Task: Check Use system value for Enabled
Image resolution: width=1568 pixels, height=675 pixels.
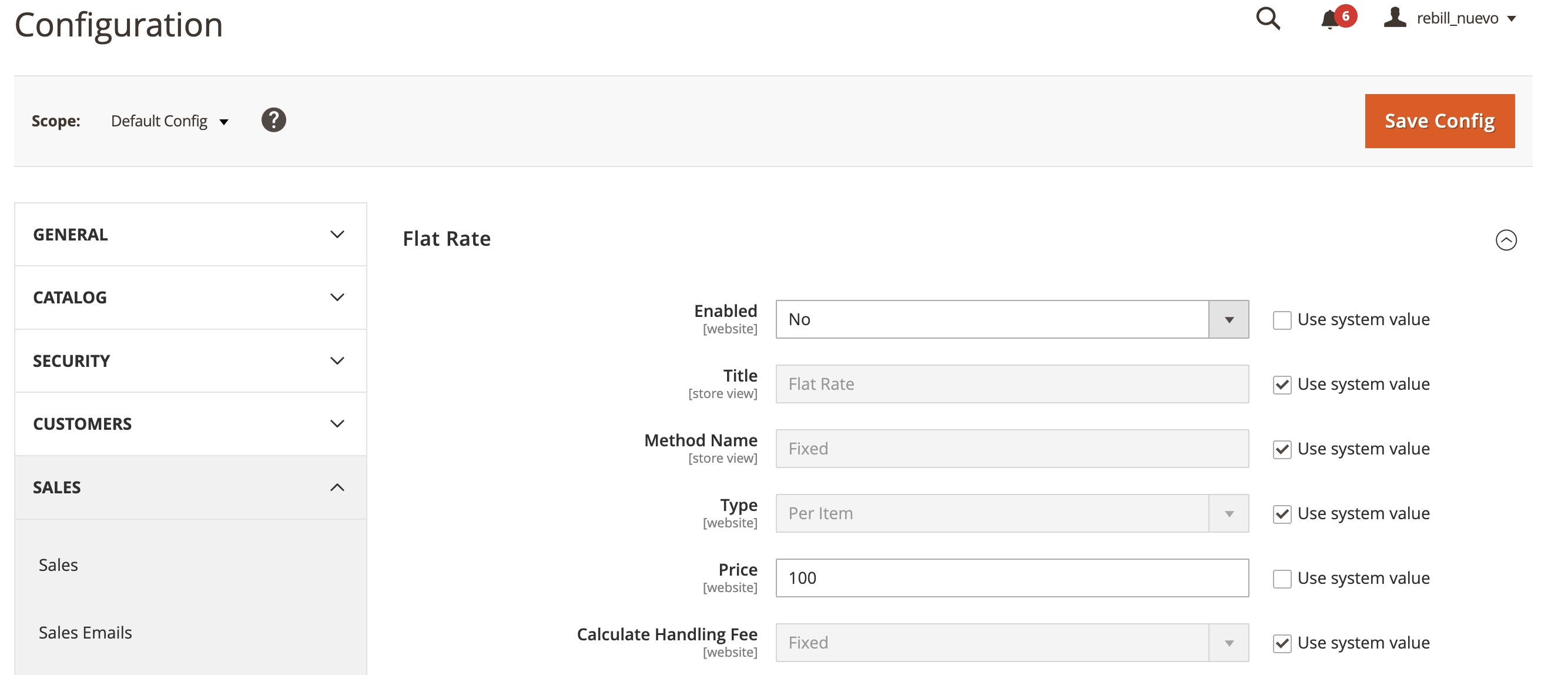Action: tap(1282, 320)
